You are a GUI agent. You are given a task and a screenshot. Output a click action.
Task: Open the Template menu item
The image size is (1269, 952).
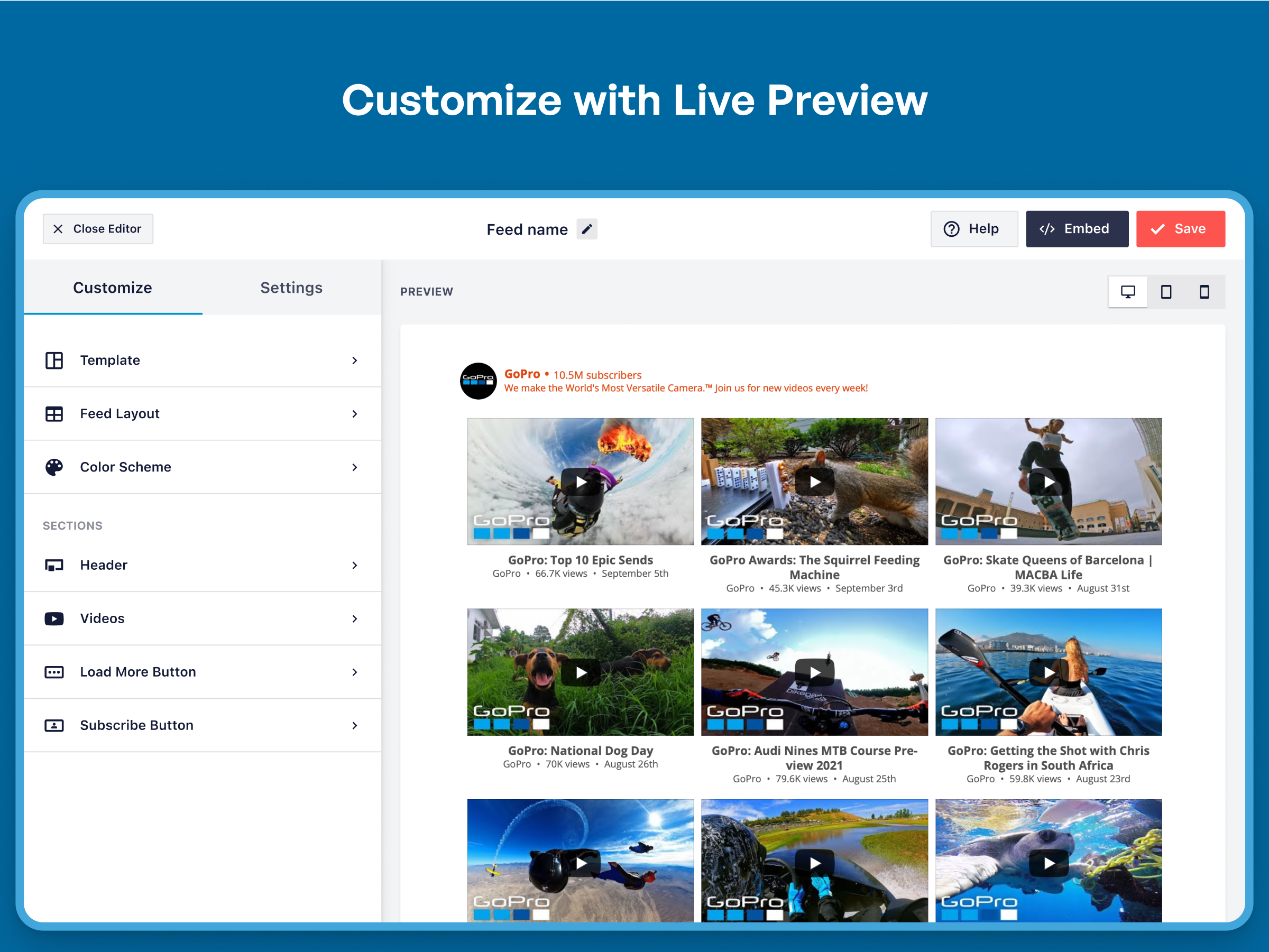point(203,360)
